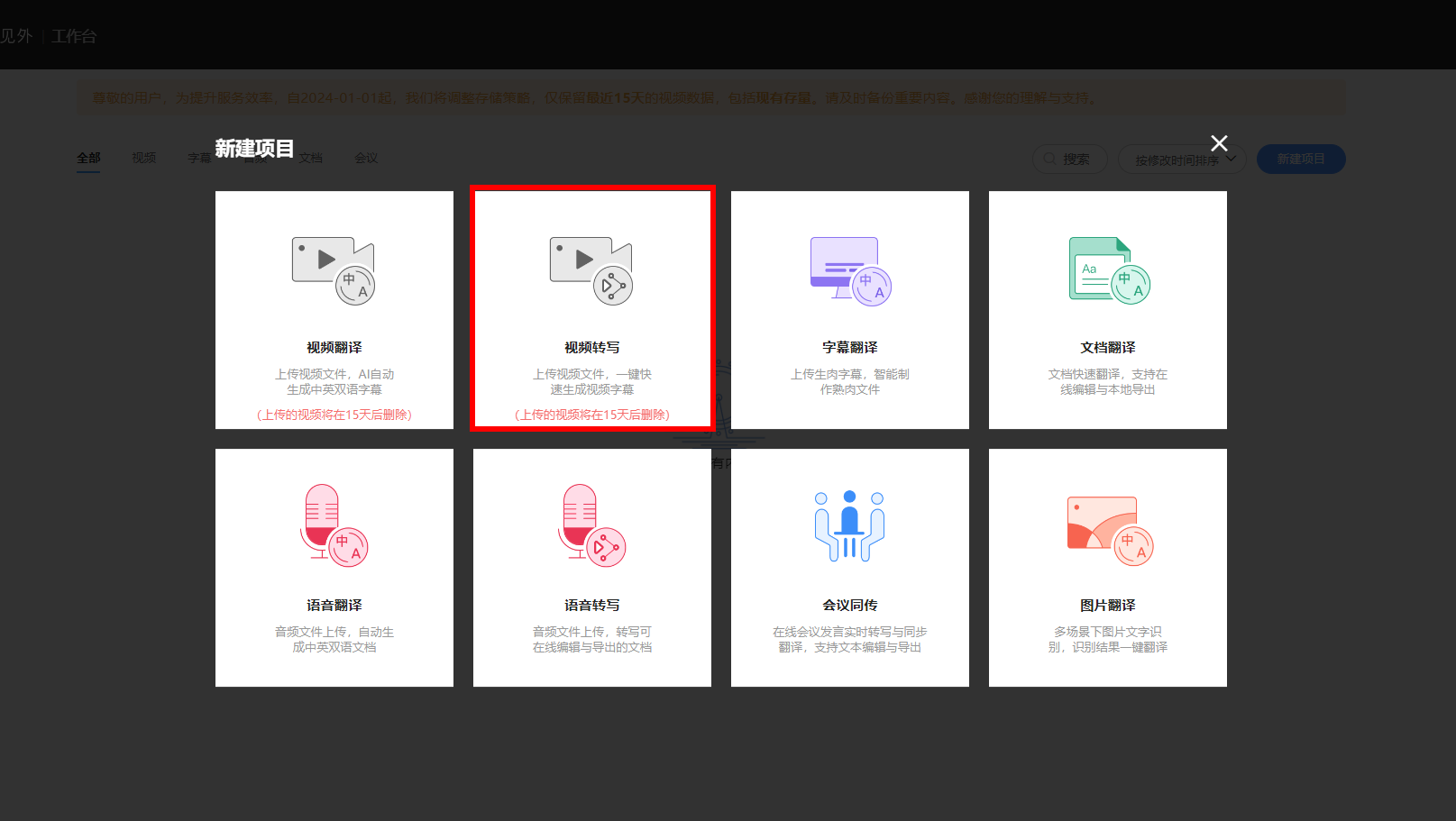Choose the 字幕翻译 subtitle translation icon
Screen dimensions: 1456x821
(850, 270)
